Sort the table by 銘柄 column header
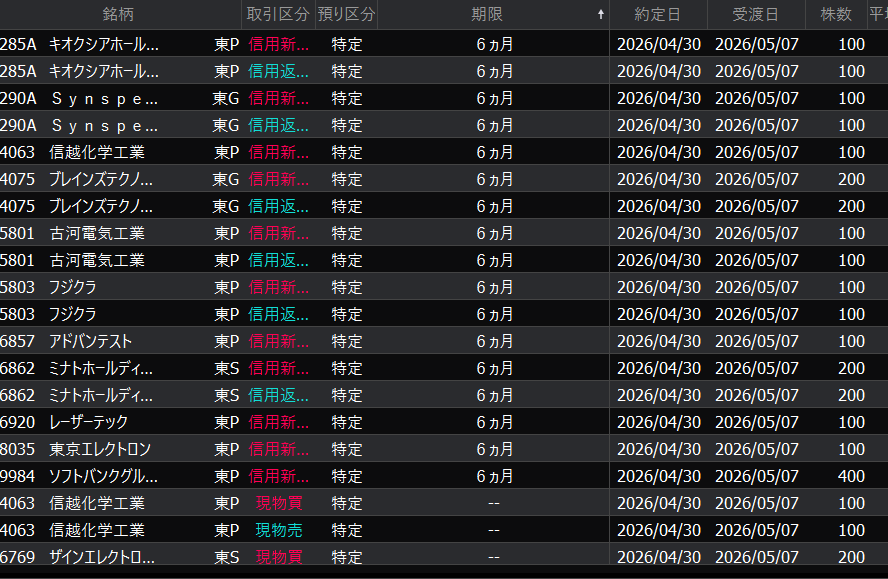The height and width of the screenshot is (579, 888). (x=119, y=15)
